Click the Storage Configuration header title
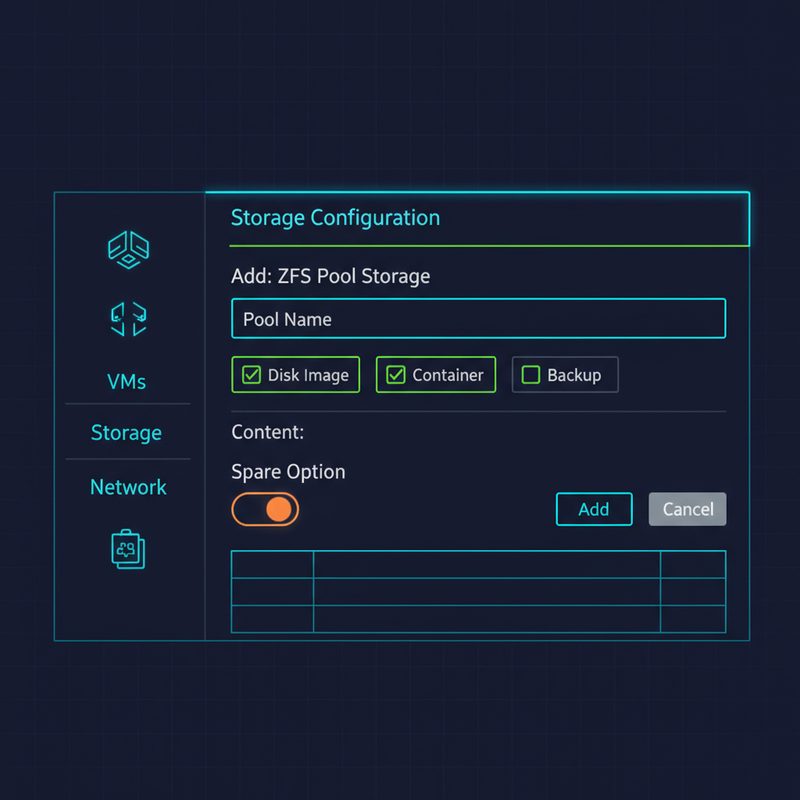 (x=335, y=218)
